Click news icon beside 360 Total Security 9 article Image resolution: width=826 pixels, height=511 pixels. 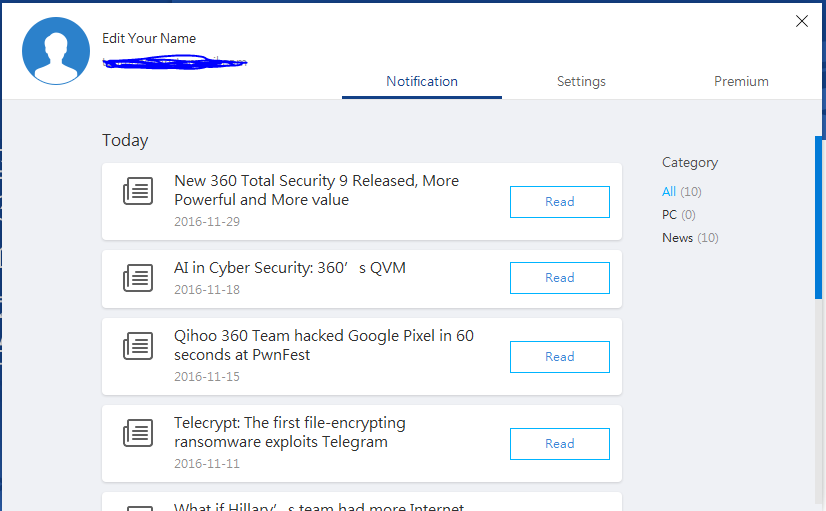(138, 191)
